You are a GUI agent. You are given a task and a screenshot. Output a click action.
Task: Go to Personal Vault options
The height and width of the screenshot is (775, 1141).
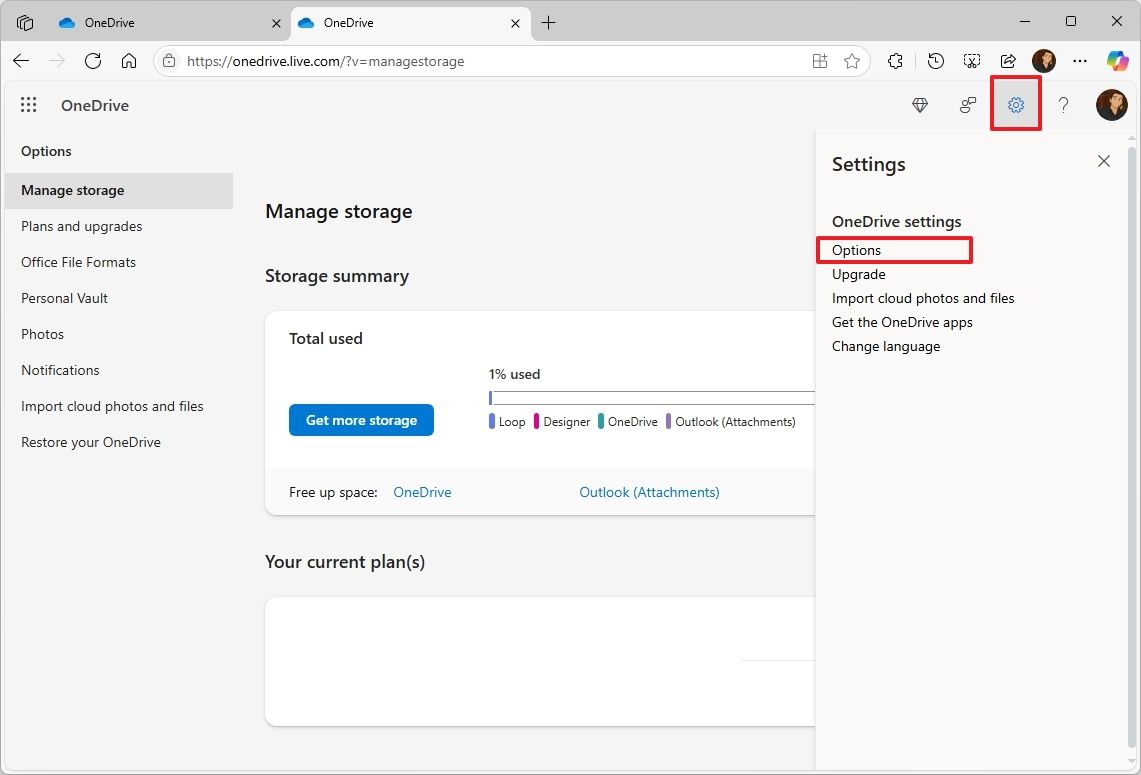pos(65,298)
